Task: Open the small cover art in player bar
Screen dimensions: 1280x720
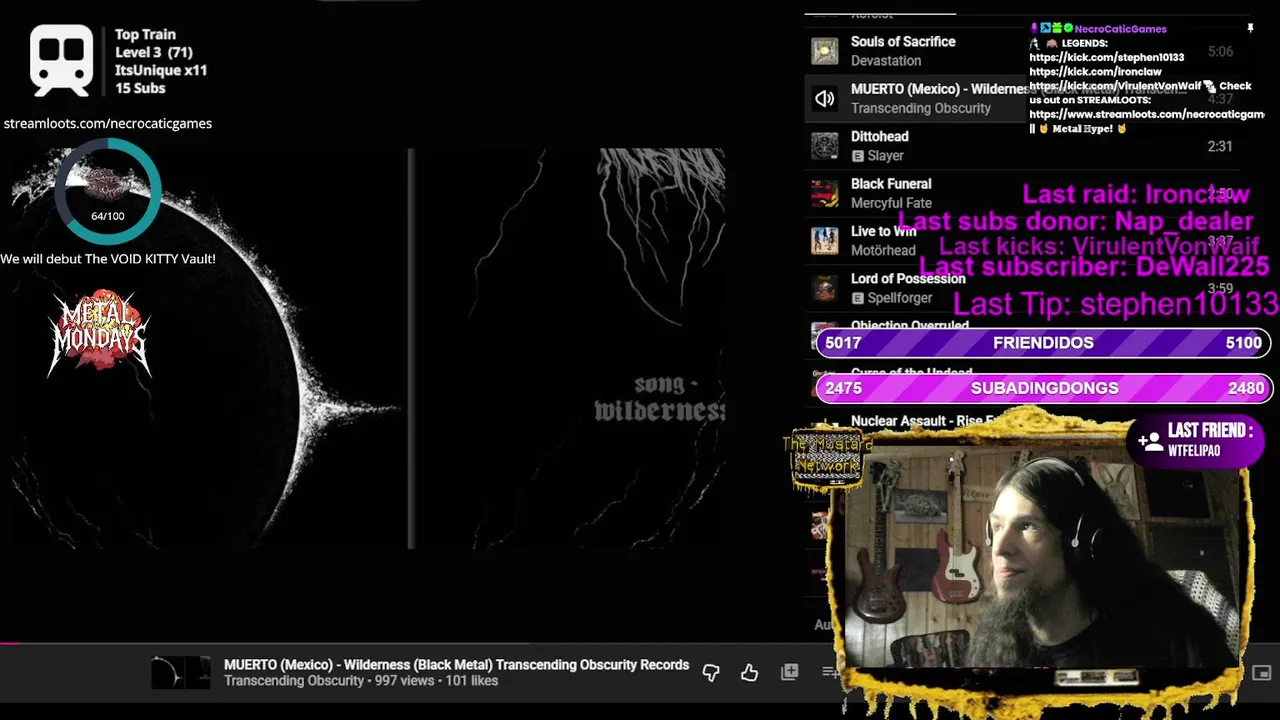Action: [181, 673]
